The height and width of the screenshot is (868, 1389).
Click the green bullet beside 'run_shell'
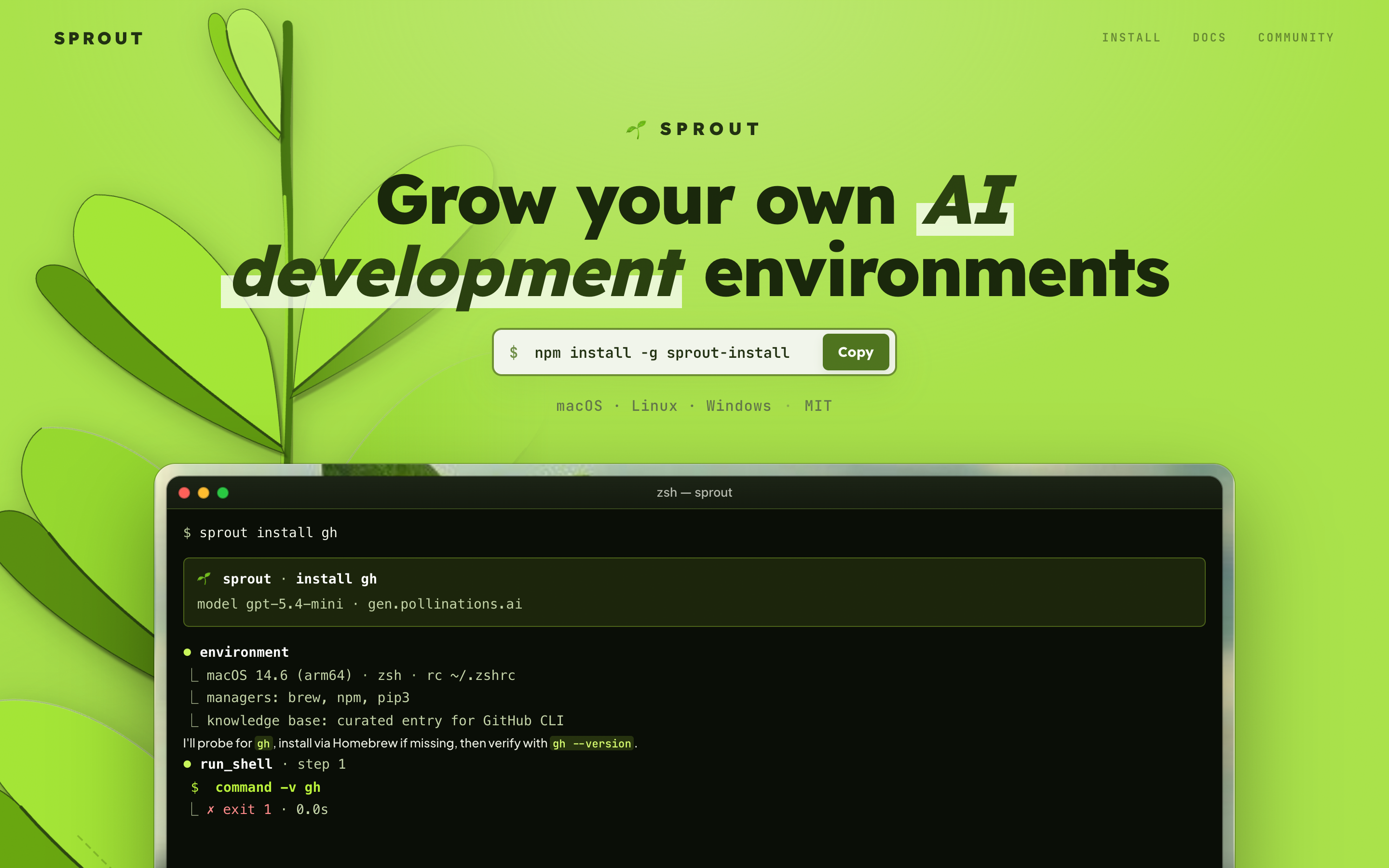click(x=187, y=764)
